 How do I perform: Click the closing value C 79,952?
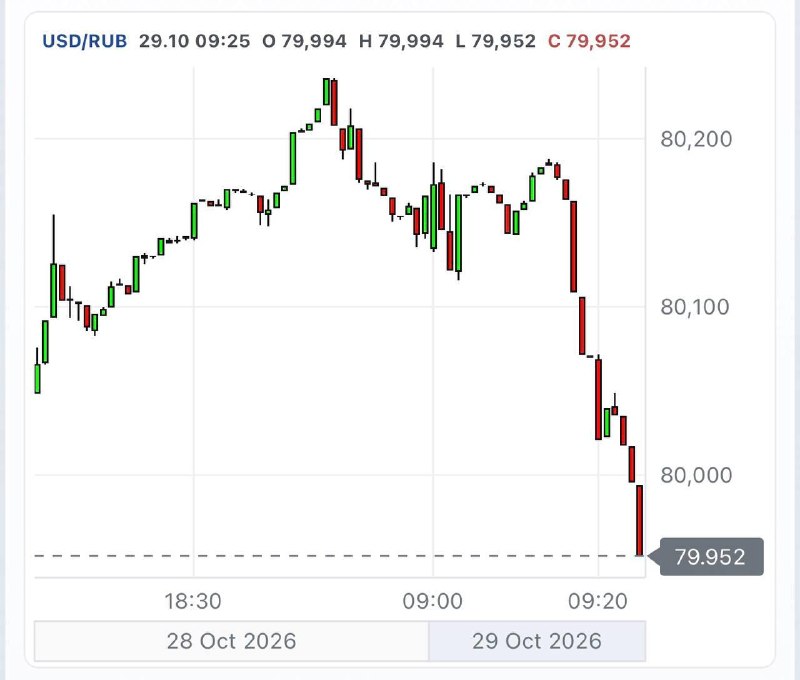tap(589, 41)
